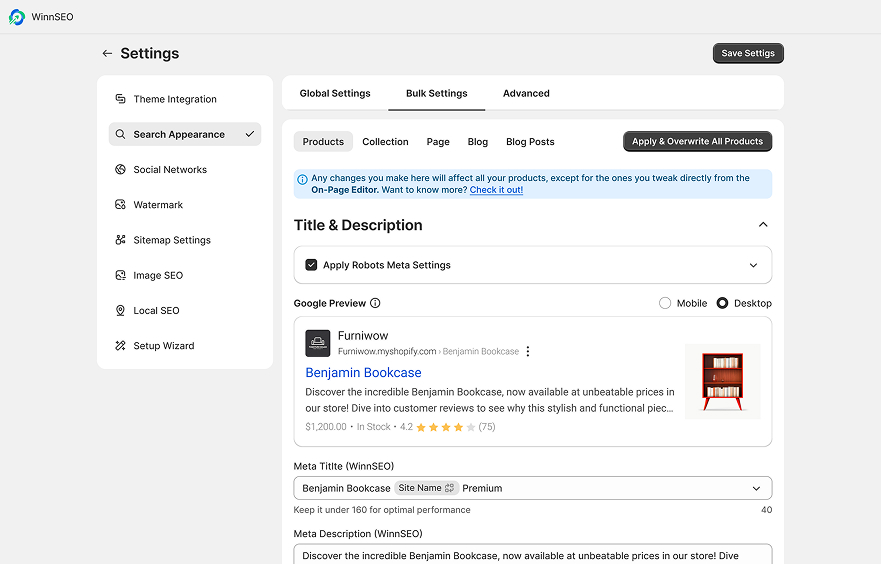Click the Local SEO pin icon
This screenshot has height=564, width=881.
pos(120,311)
